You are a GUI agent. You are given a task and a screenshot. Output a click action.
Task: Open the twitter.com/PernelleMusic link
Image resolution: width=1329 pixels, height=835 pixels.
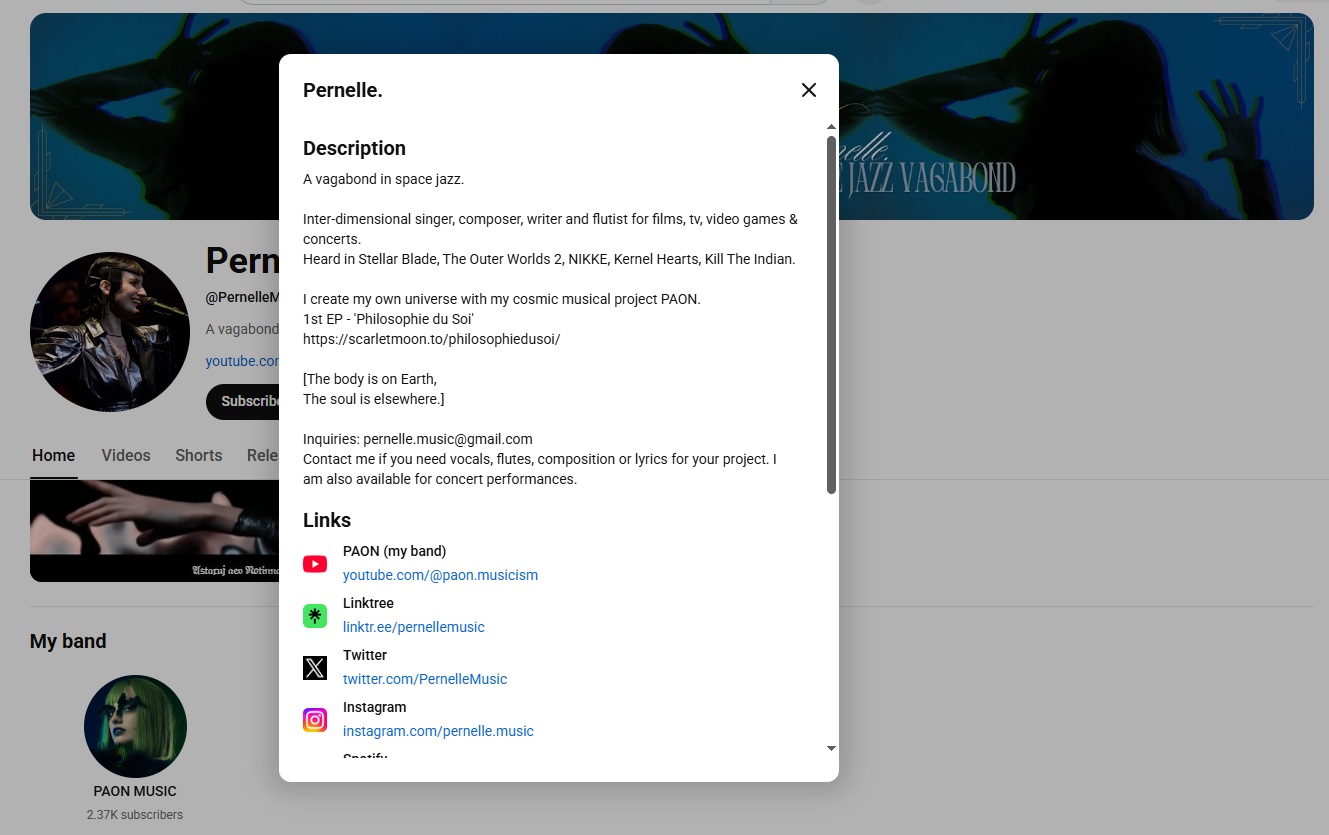pos(425,679)
